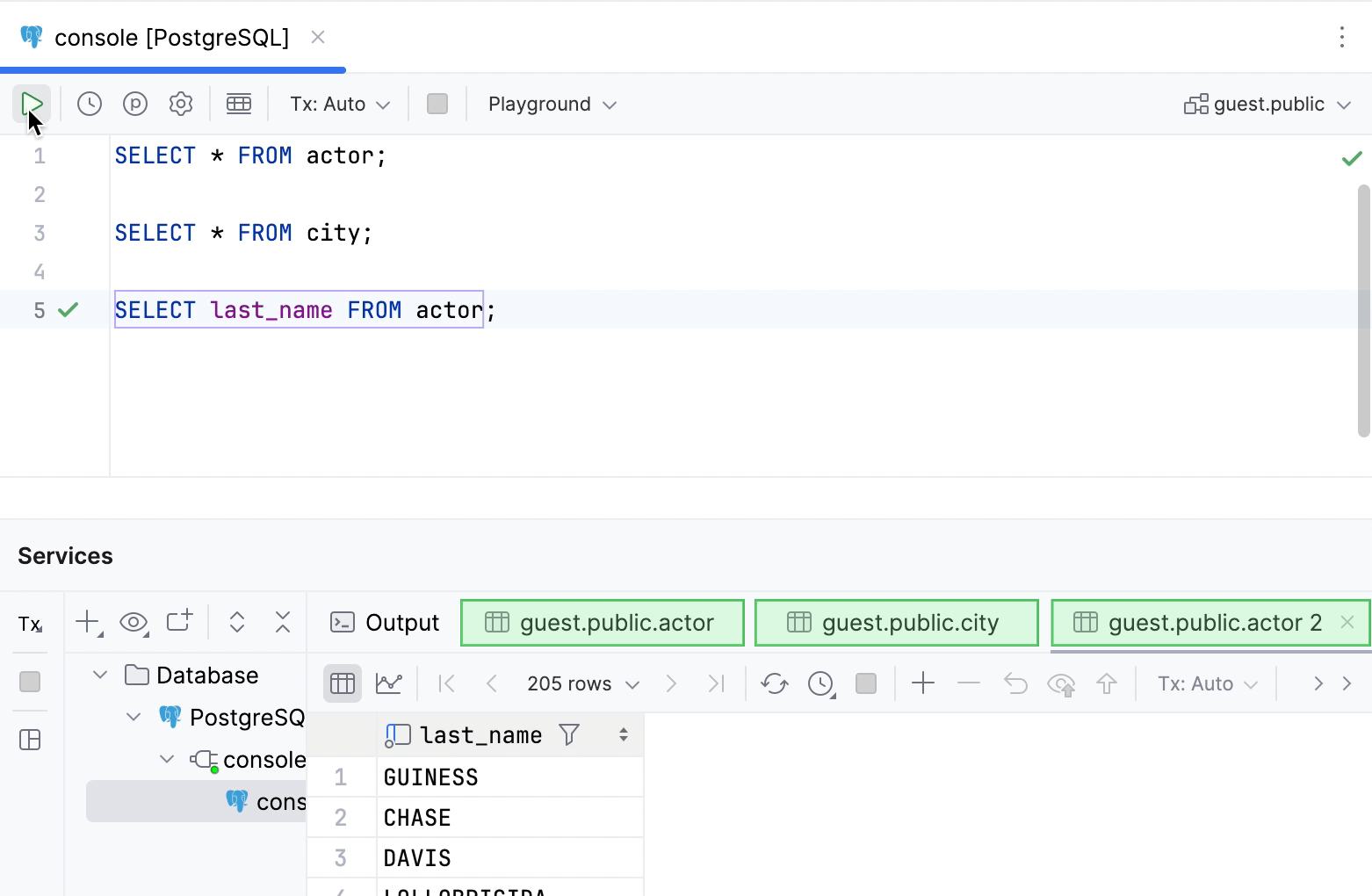Select the Output tab in Services panel
Screen dimensions: 1372x896
[384, 622]
